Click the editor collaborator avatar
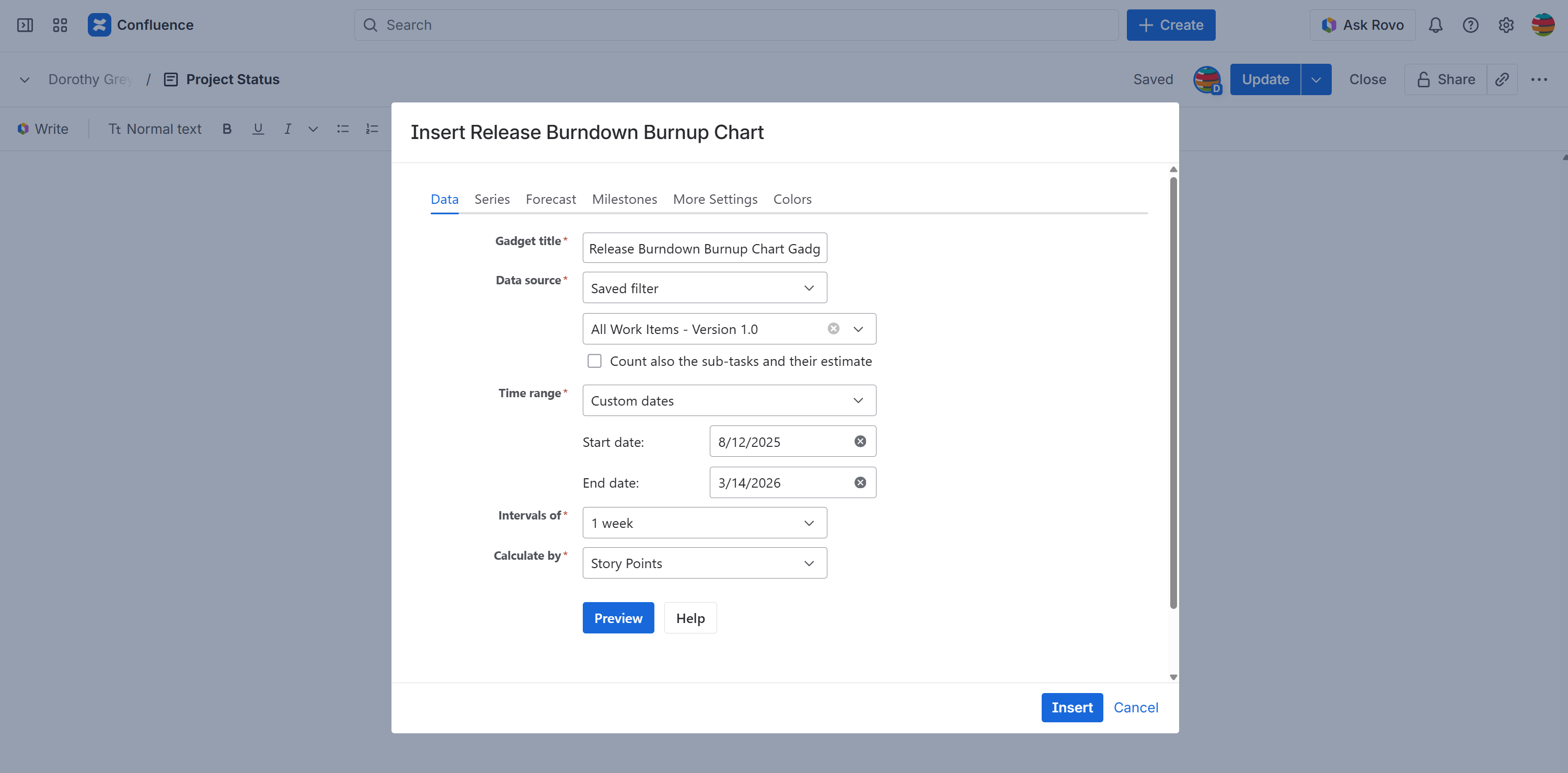This screenshot has height=773, width=1568. click(x=1207, y=80)
